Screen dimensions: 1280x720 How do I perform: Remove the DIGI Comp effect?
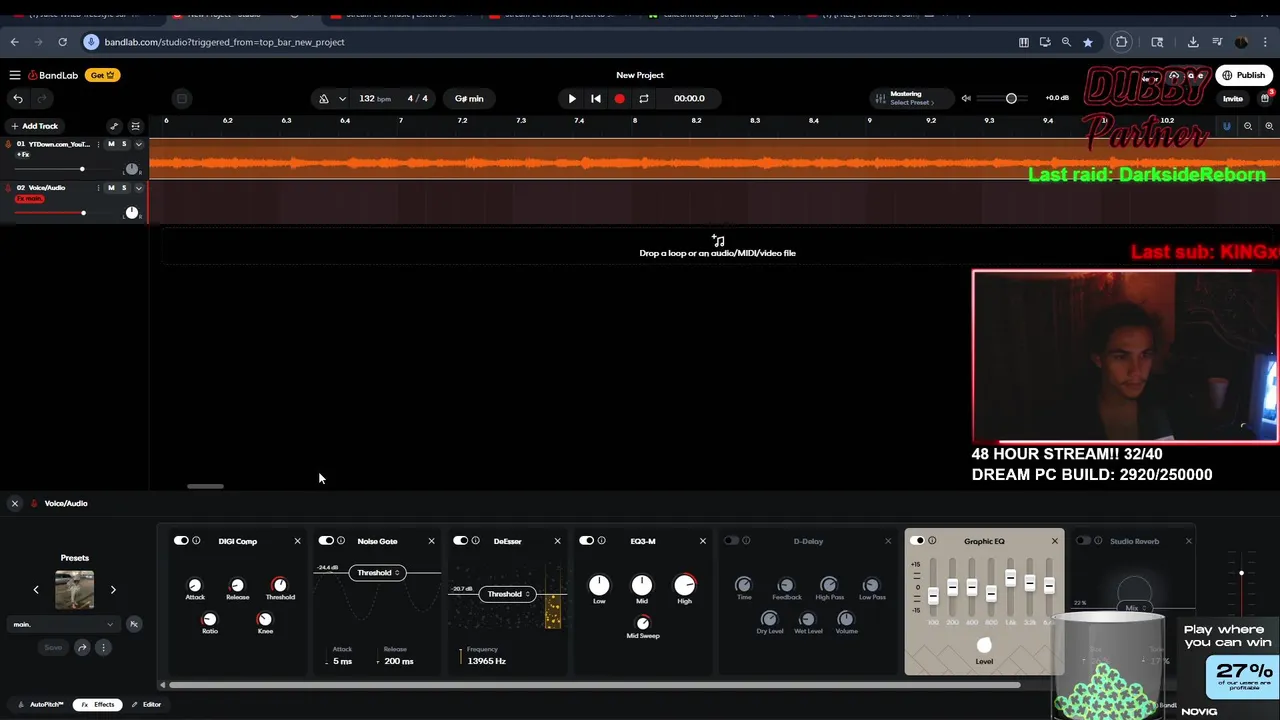point(297,541)
